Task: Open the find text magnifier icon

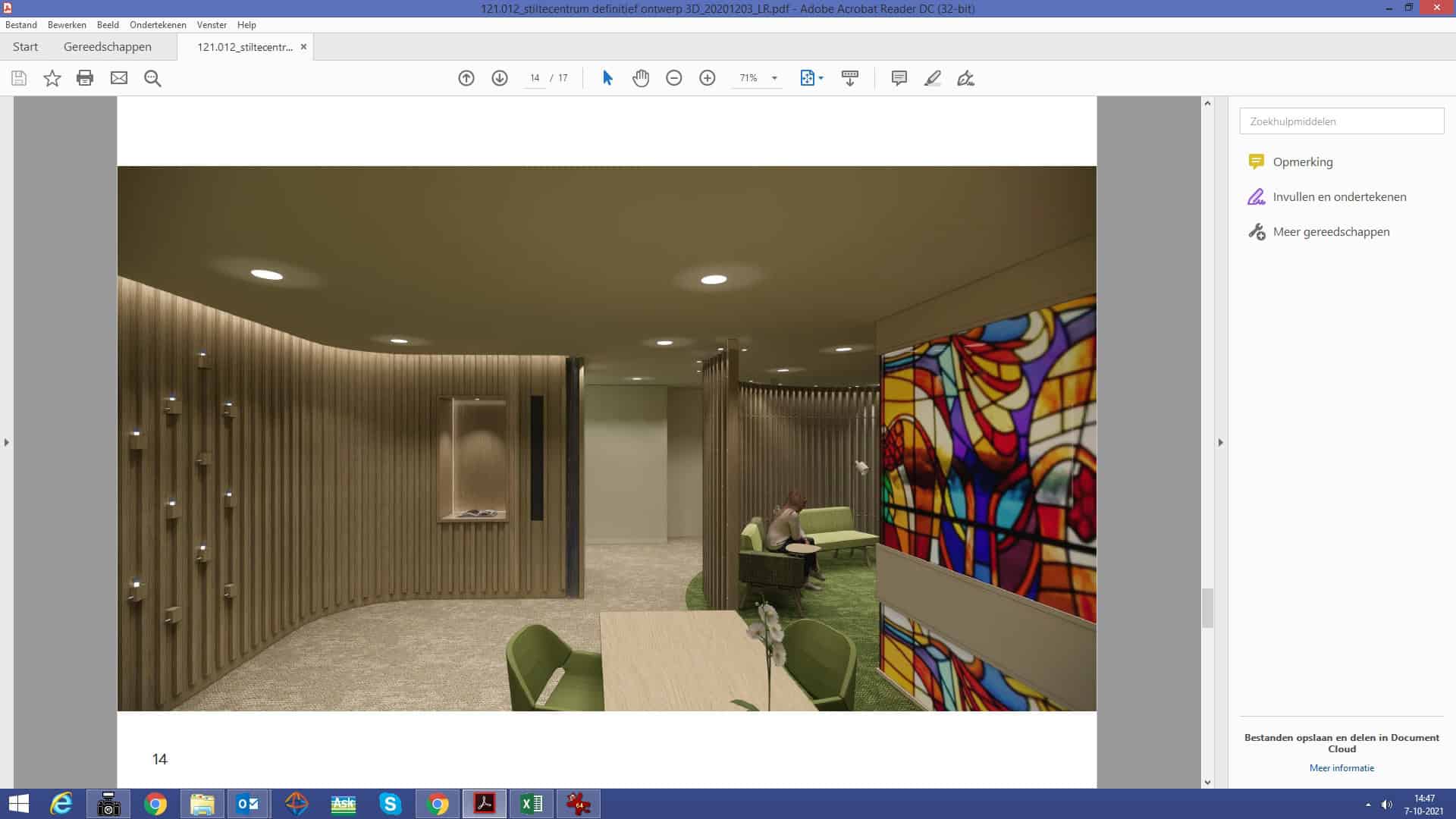Action: [x=152, y=78]
